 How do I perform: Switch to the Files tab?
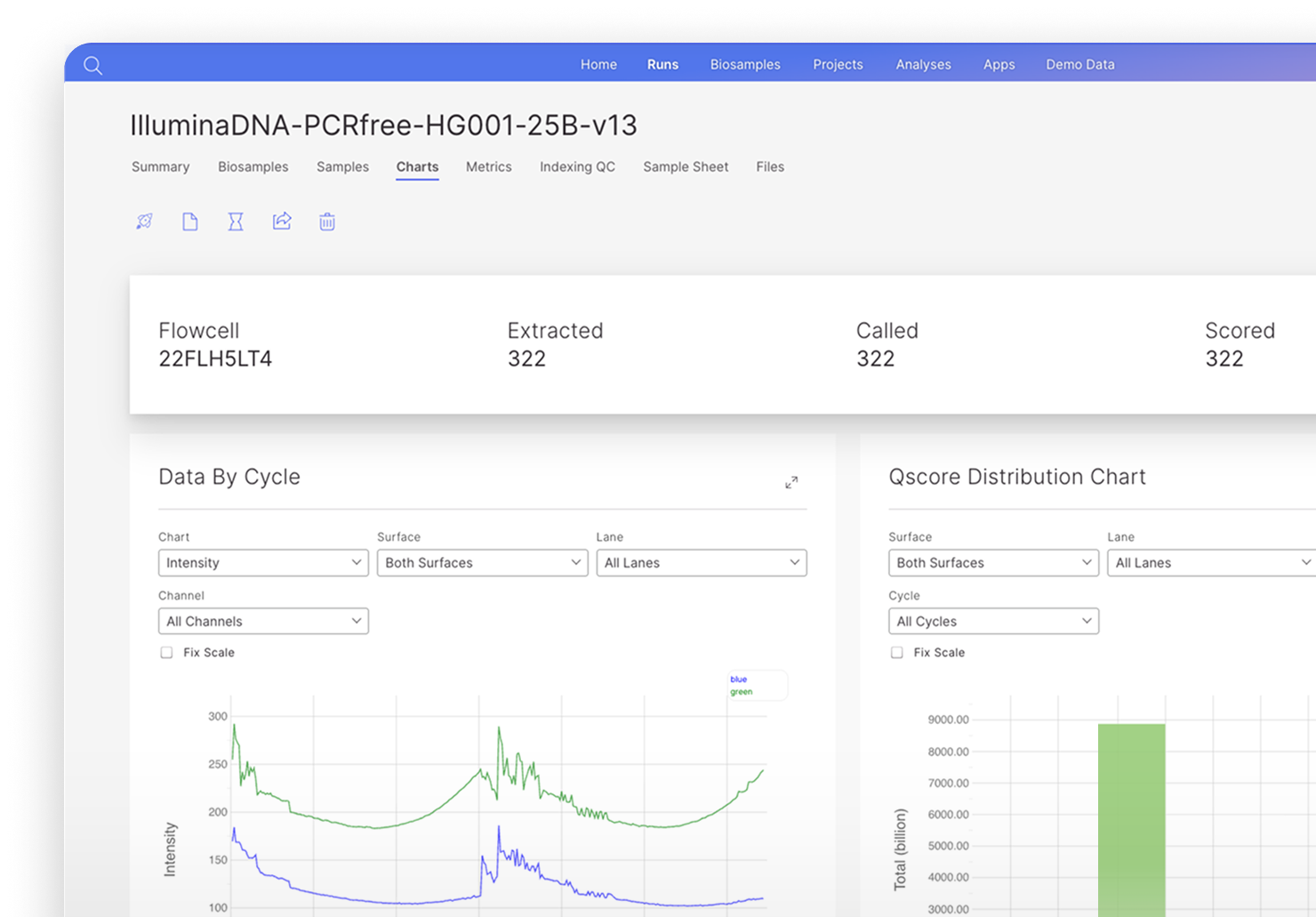click(x=770, y=167)
